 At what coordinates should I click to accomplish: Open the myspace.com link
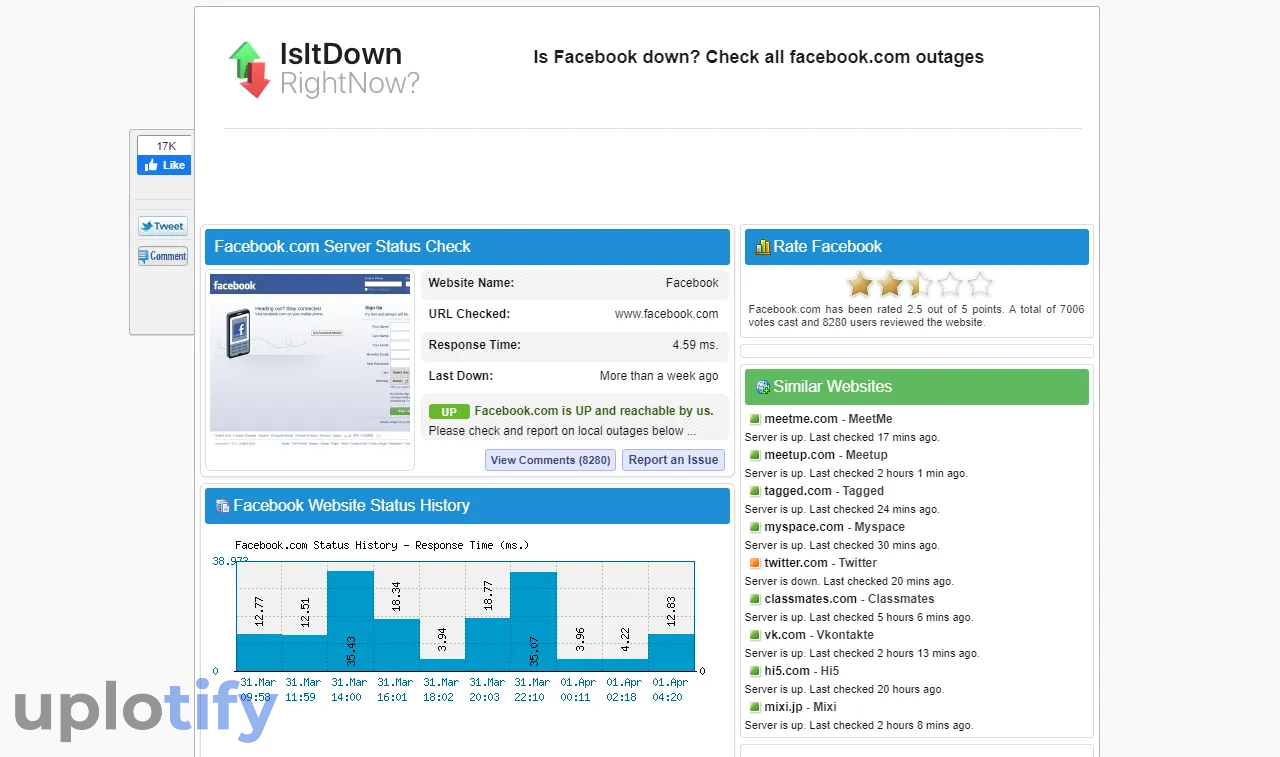804,527
